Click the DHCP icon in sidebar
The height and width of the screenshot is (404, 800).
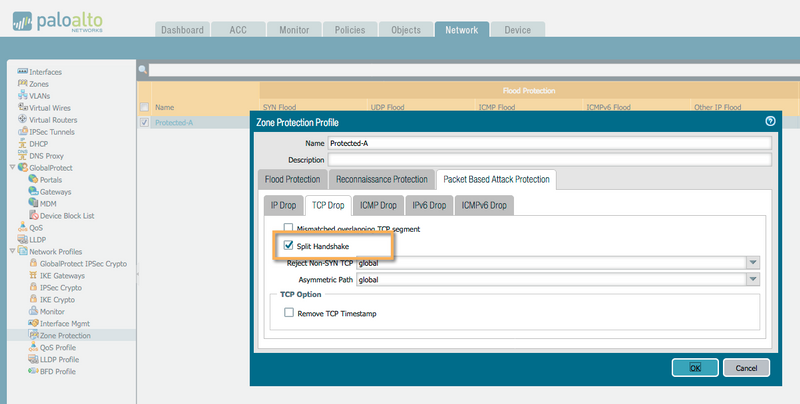pos(22,143)
